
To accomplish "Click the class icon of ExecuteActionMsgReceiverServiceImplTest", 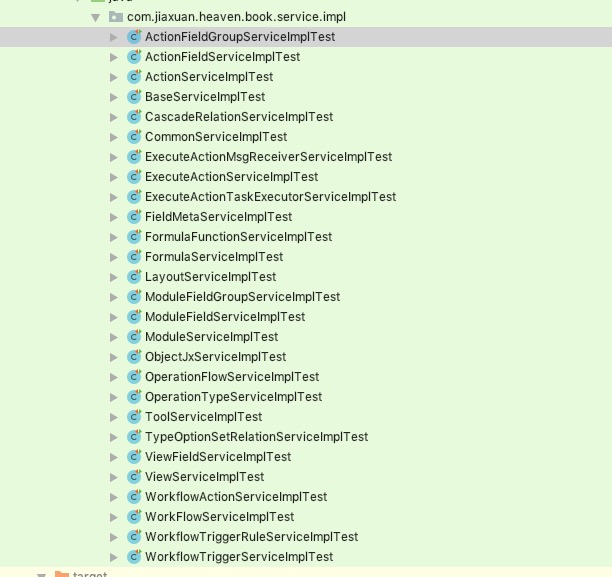I will click(134, 157).
